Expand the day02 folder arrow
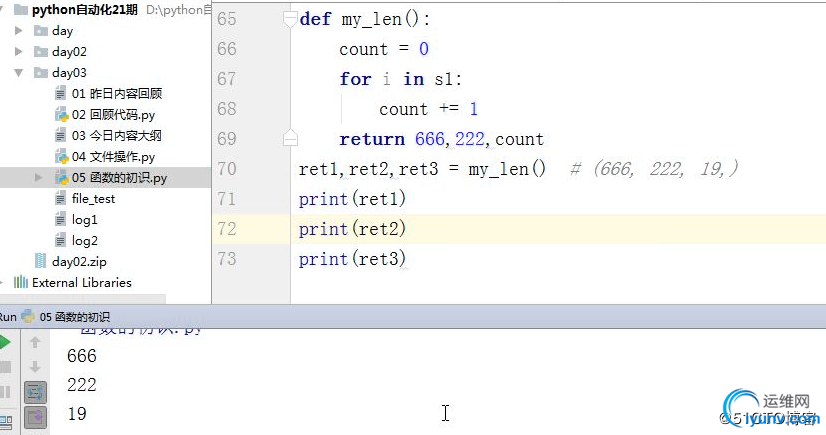Screen dimensions: 826x435 18,52
